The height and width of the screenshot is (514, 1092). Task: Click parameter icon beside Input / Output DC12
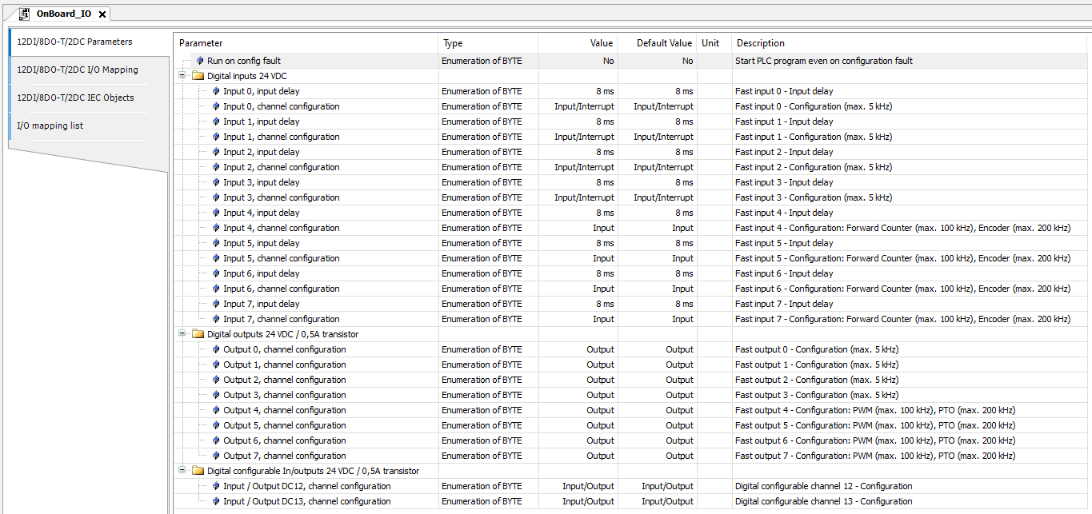[216, 486]
